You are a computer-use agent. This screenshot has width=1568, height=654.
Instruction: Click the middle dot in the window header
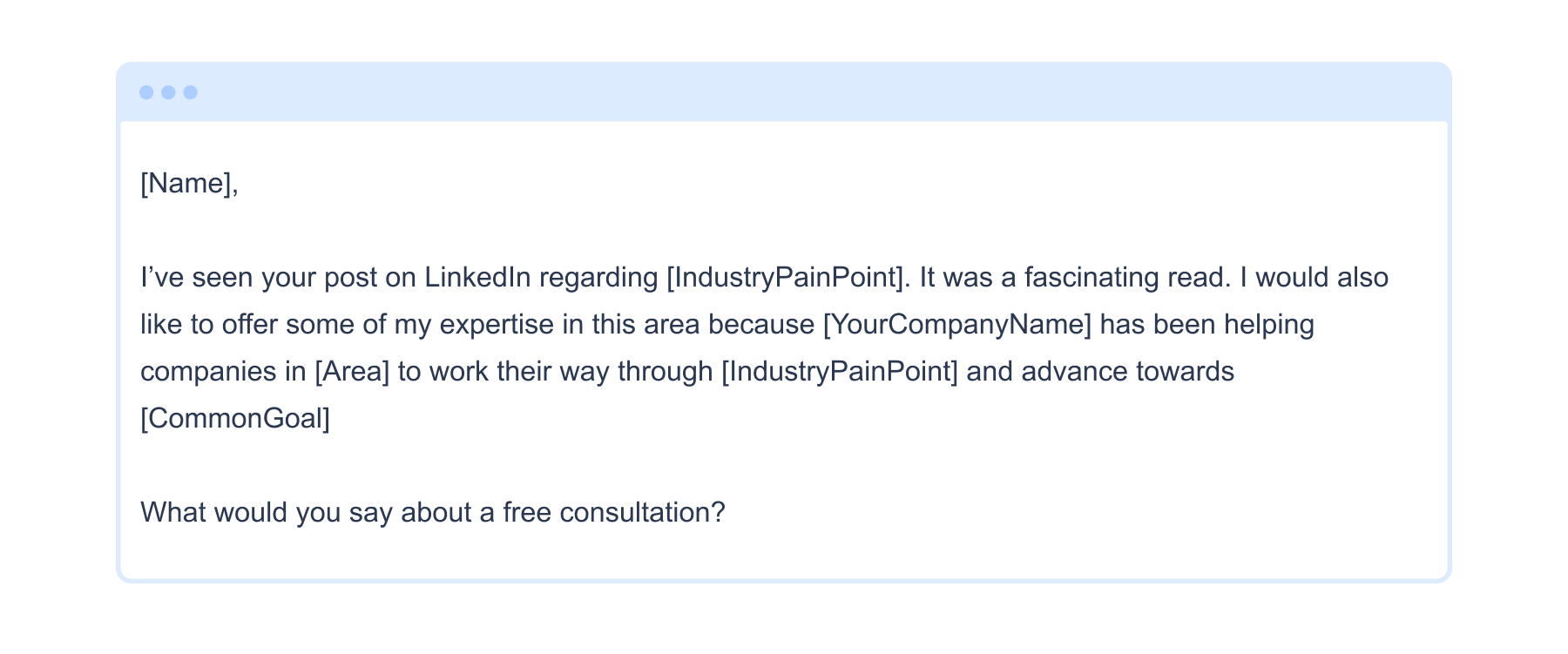(x=168, y=92)
